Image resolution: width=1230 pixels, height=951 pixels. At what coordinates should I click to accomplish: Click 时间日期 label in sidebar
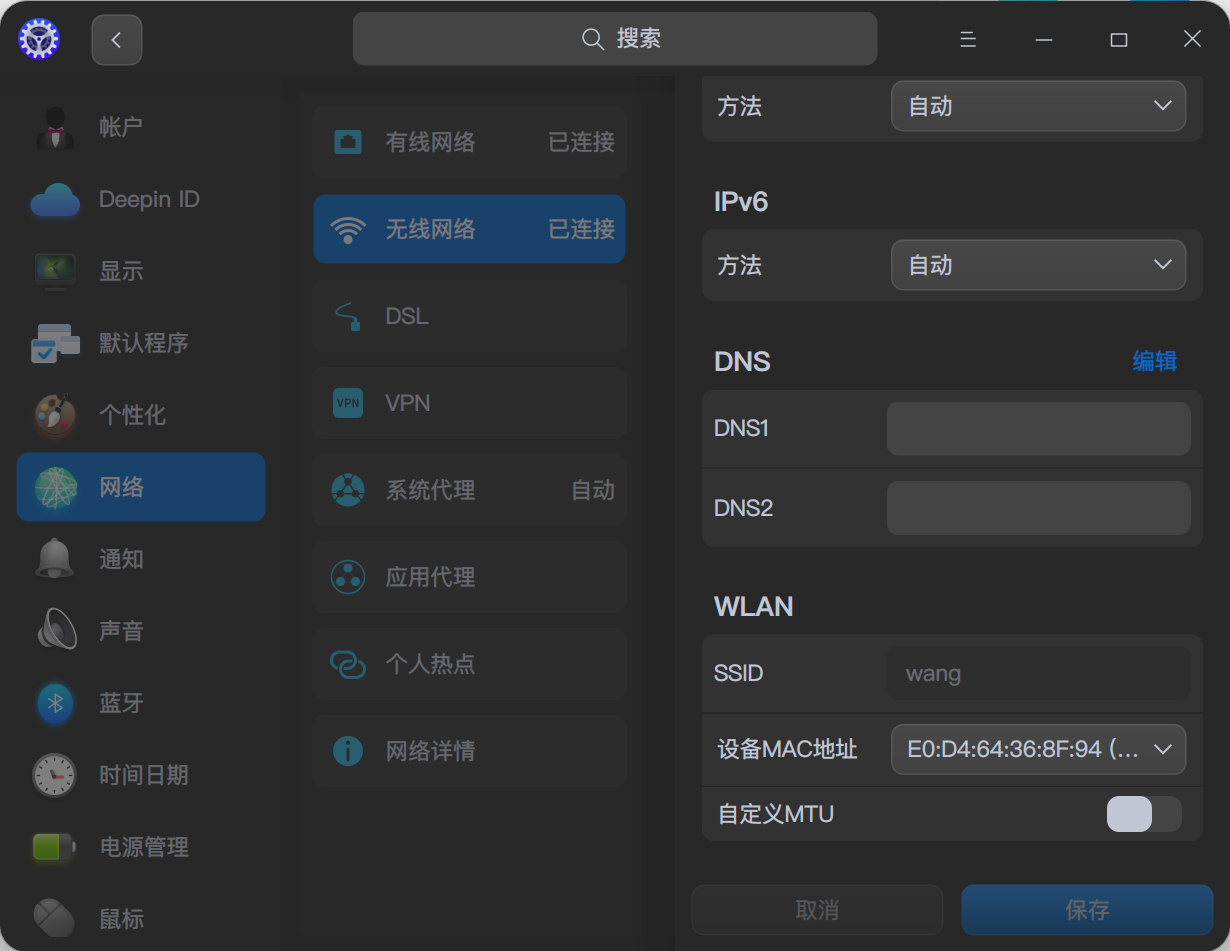[144, 775]
